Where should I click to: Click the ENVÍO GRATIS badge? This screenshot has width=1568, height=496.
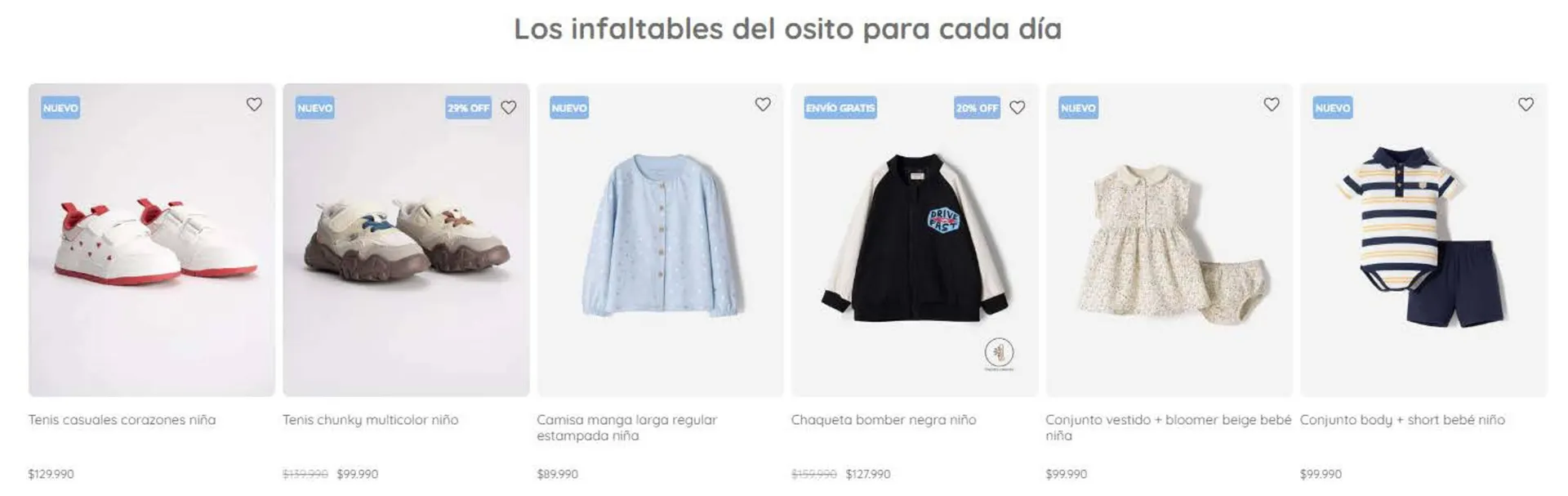[x=840, y=108]
